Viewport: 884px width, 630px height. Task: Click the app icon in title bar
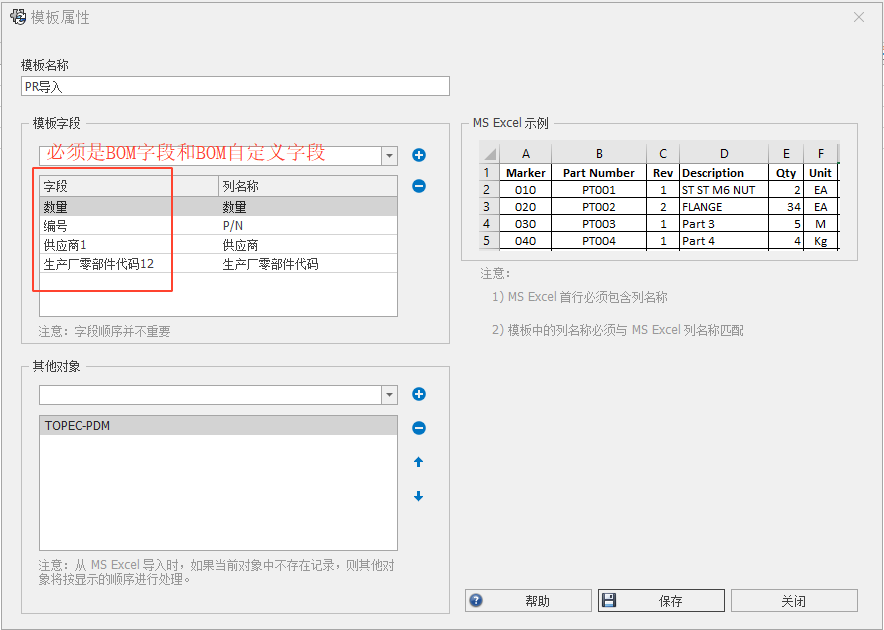click(18, 17)
